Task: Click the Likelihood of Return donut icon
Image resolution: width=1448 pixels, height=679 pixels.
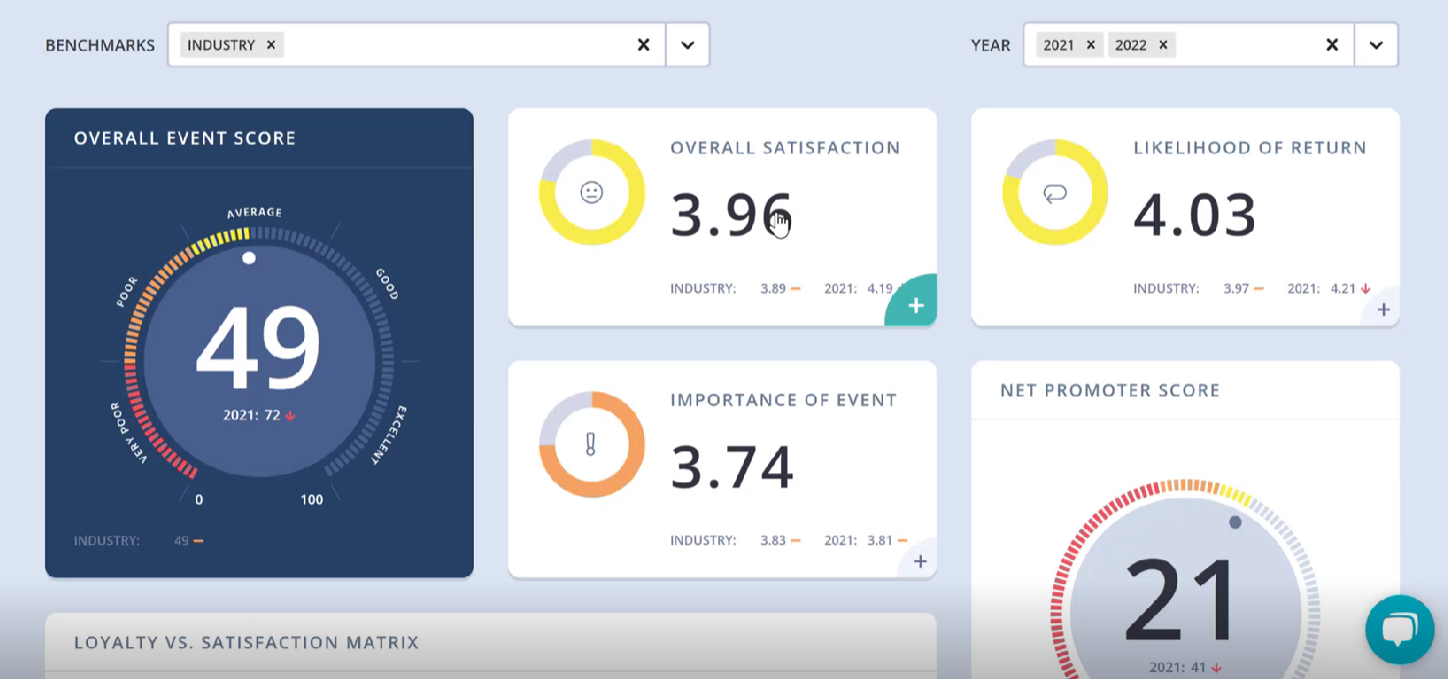Action: point(1055,192)
